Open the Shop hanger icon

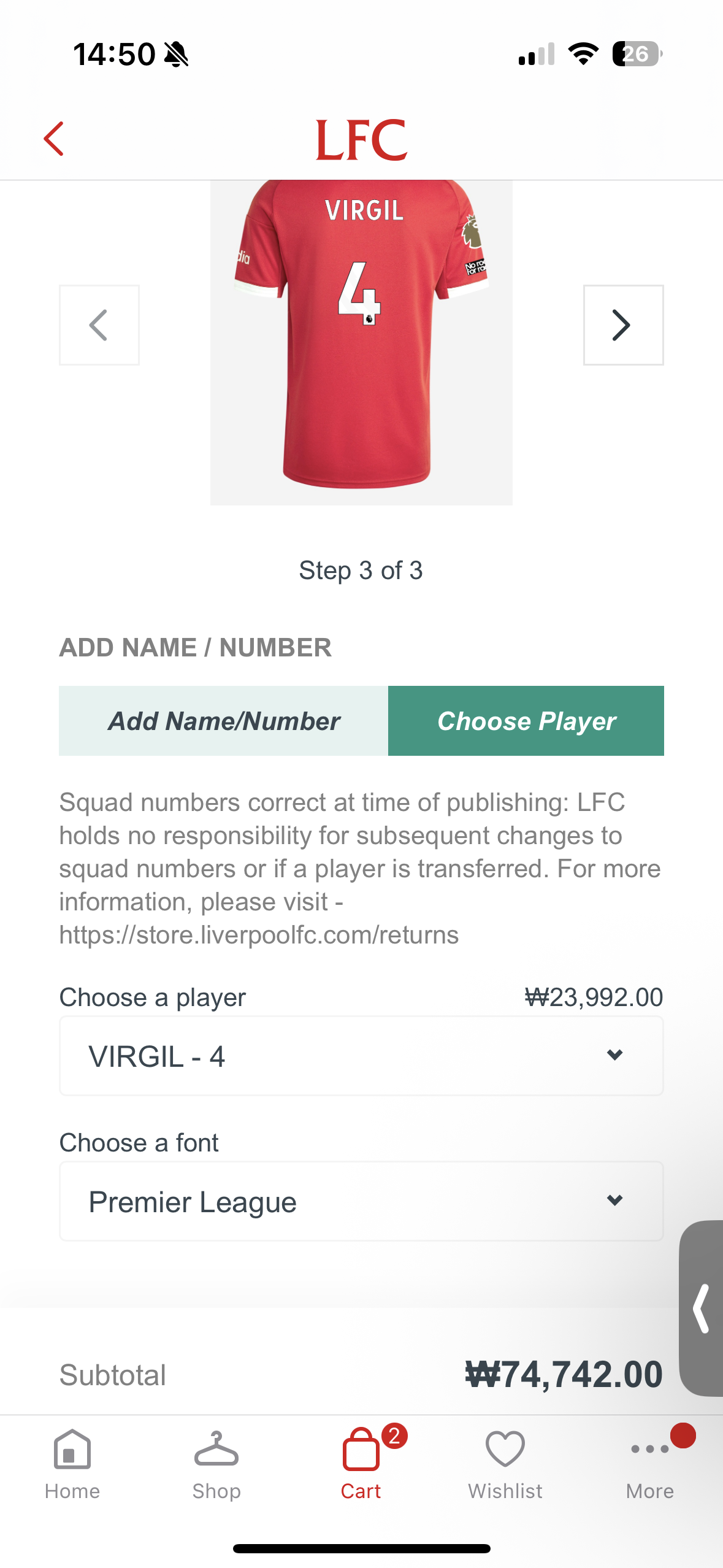point(216,1449)
